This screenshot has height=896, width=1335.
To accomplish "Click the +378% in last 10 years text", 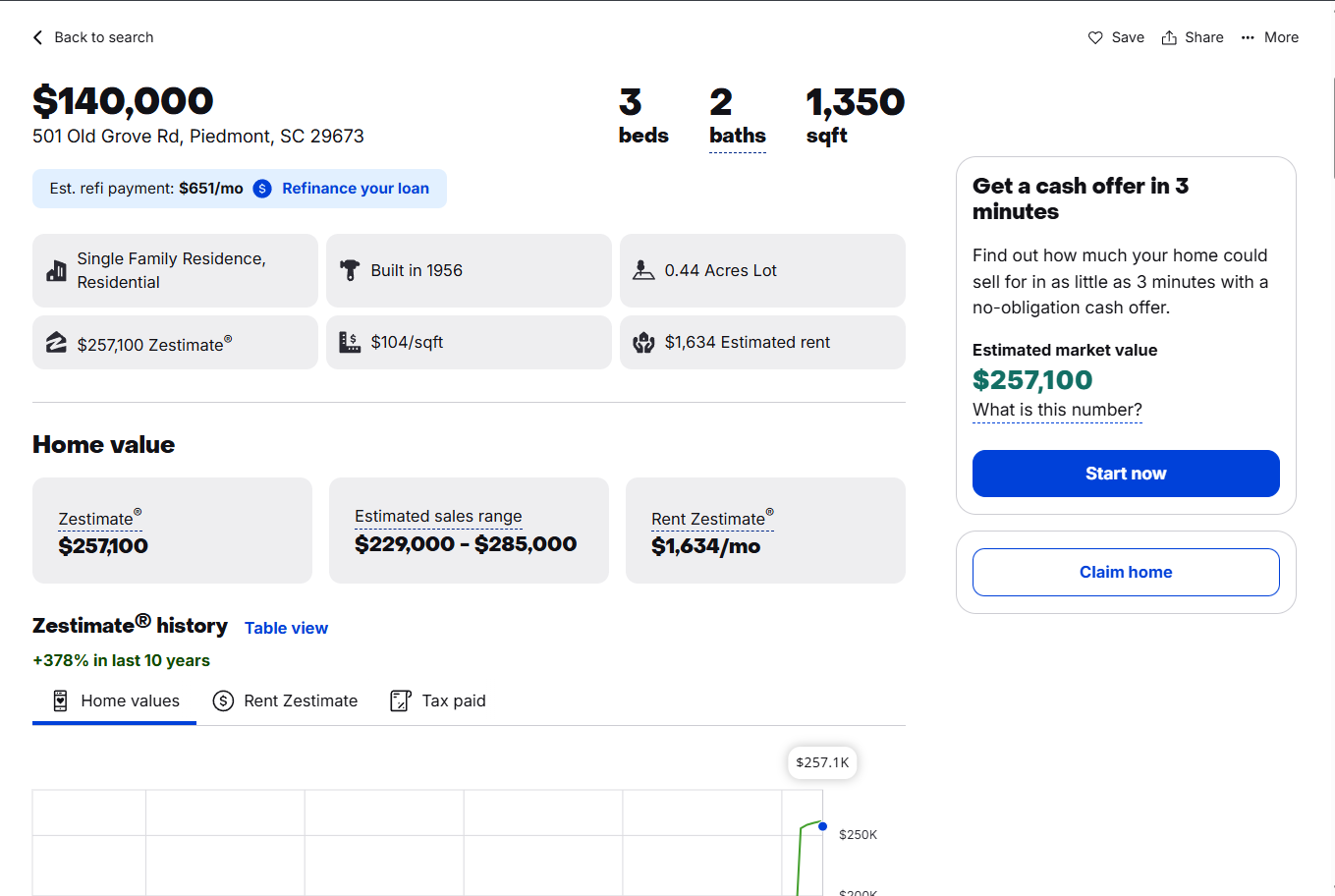I will [x=121, y=661].
